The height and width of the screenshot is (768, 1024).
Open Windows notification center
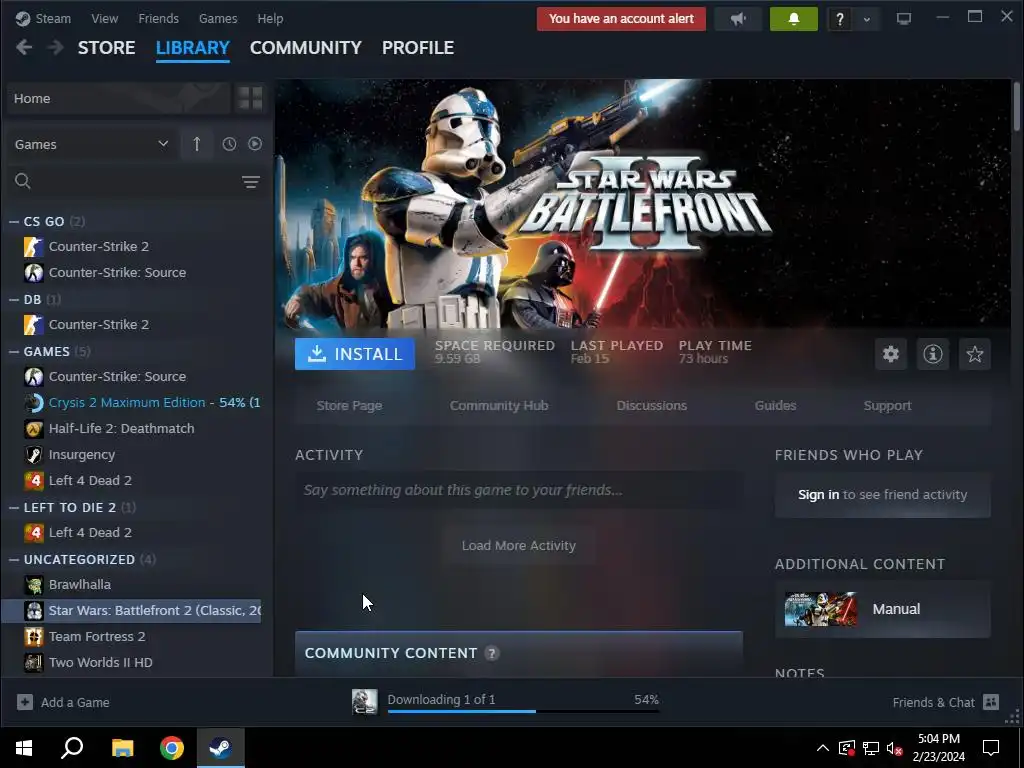tap(991, 748)
